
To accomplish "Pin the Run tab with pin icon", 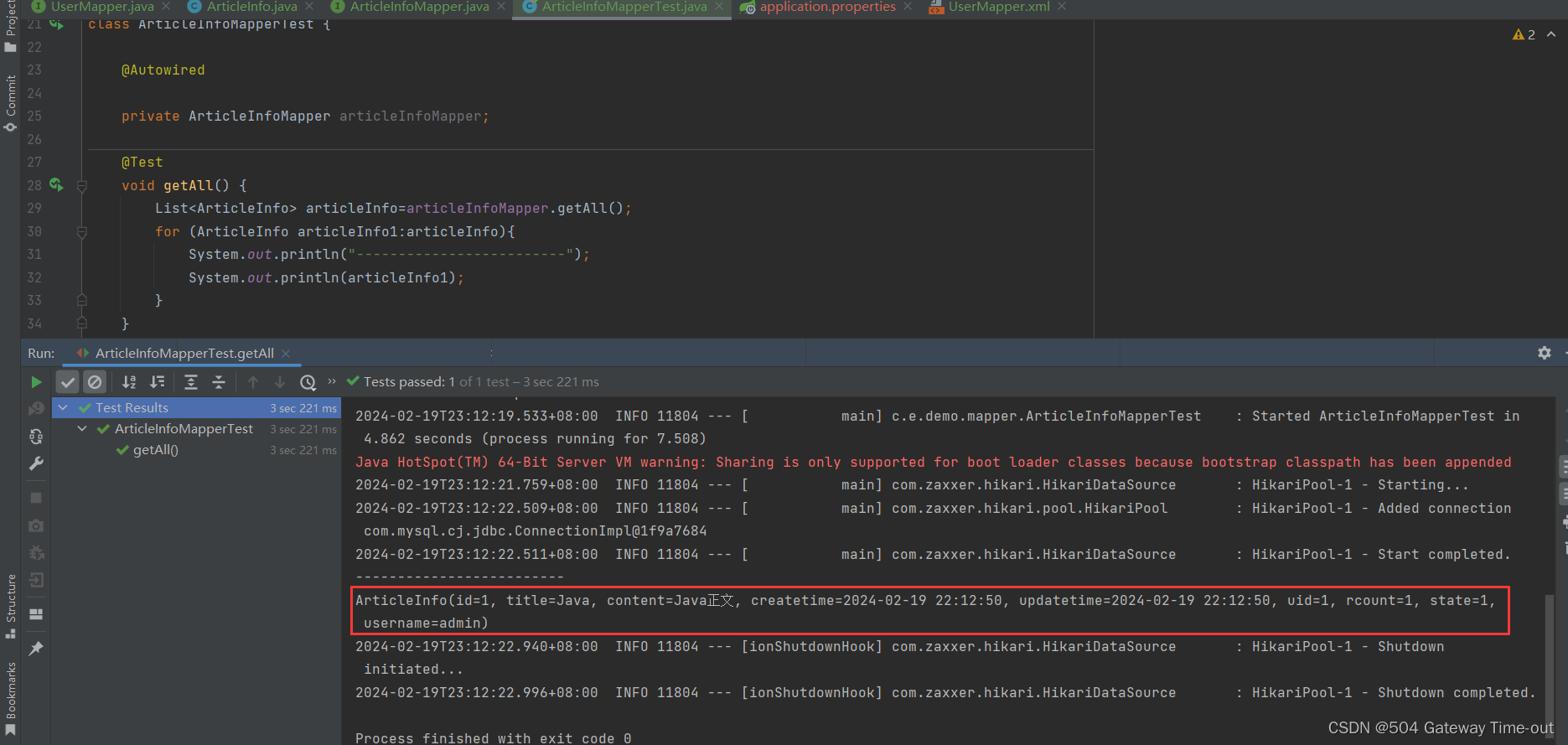I will coord(36,648).
